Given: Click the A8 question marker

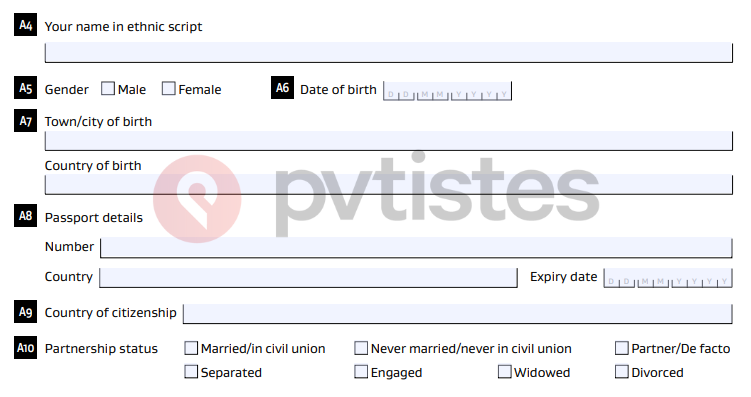Looking at the screenshot, I should point(25,216).
